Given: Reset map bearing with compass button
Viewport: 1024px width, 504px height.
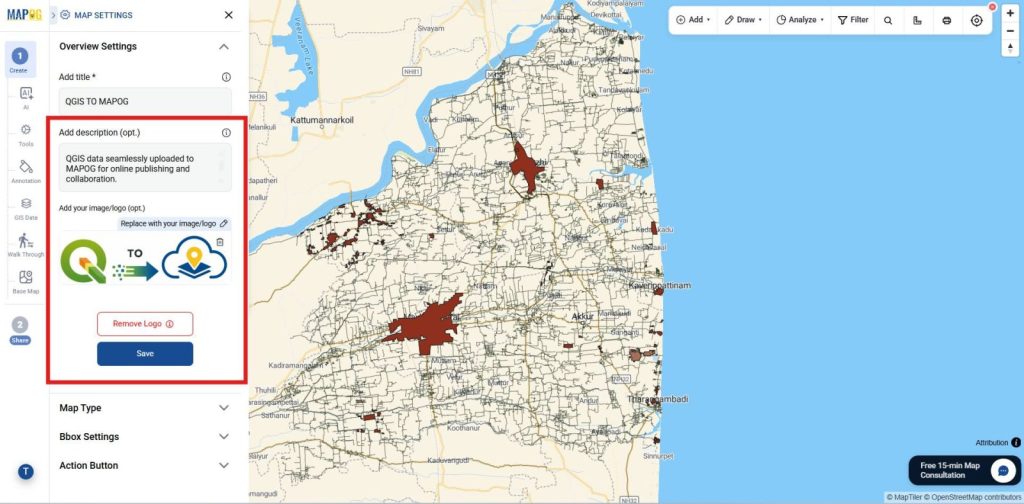Looking at the screenshot, I should coord(1011,48).
